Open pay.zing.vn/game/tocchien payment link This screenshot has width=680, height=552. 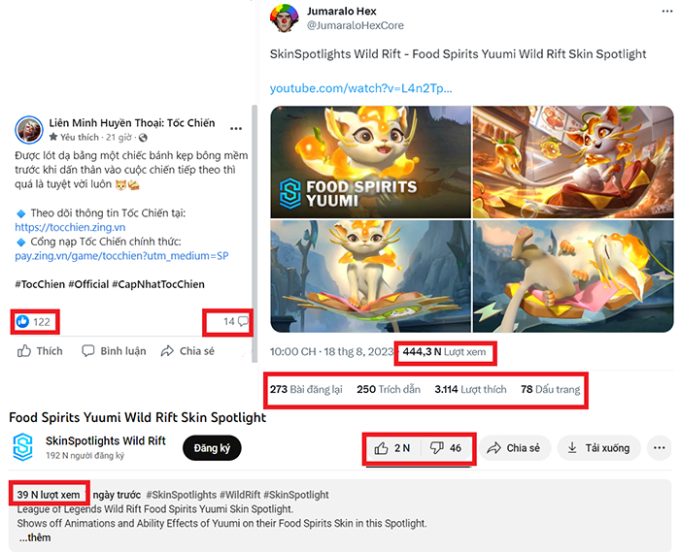click(x=121, y=256)
